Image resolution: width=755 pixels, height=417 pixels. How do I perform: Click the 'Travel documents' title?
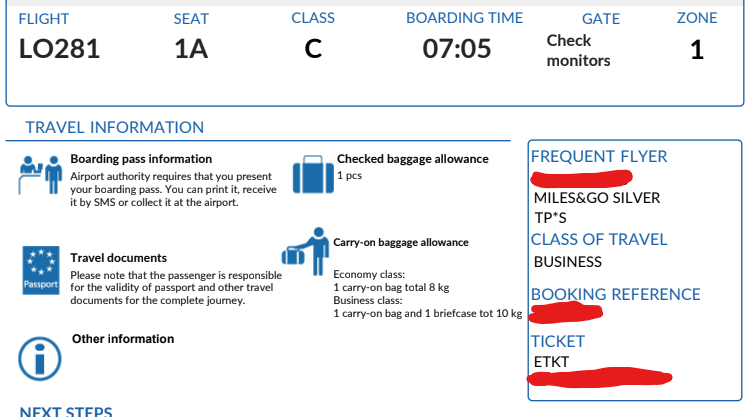click(119, 258)
